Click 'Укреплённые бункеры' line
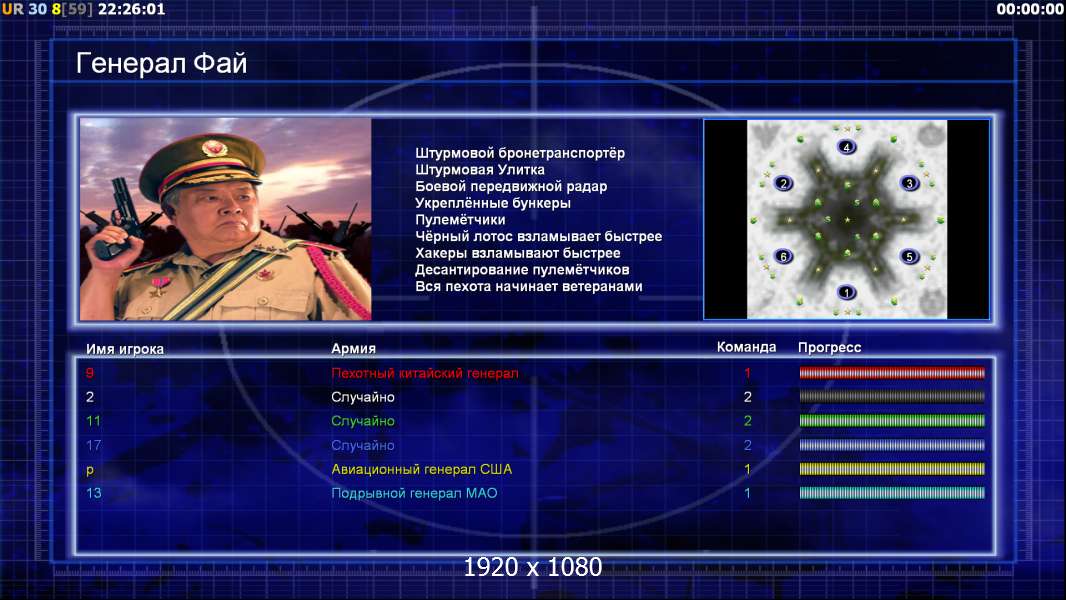1066x600 pixels. click(493, 203)
